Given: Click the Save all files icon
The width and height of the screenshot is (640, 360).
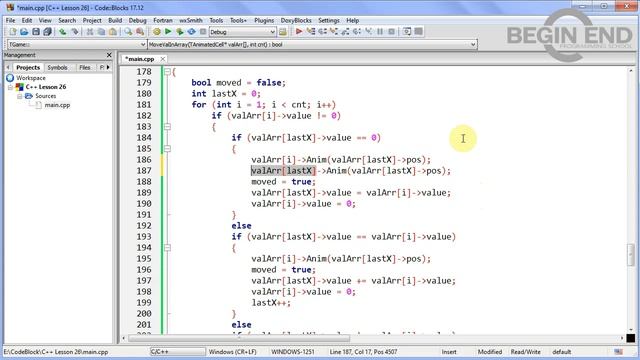Looking at the screenshot, I should (x=47, y=31).
